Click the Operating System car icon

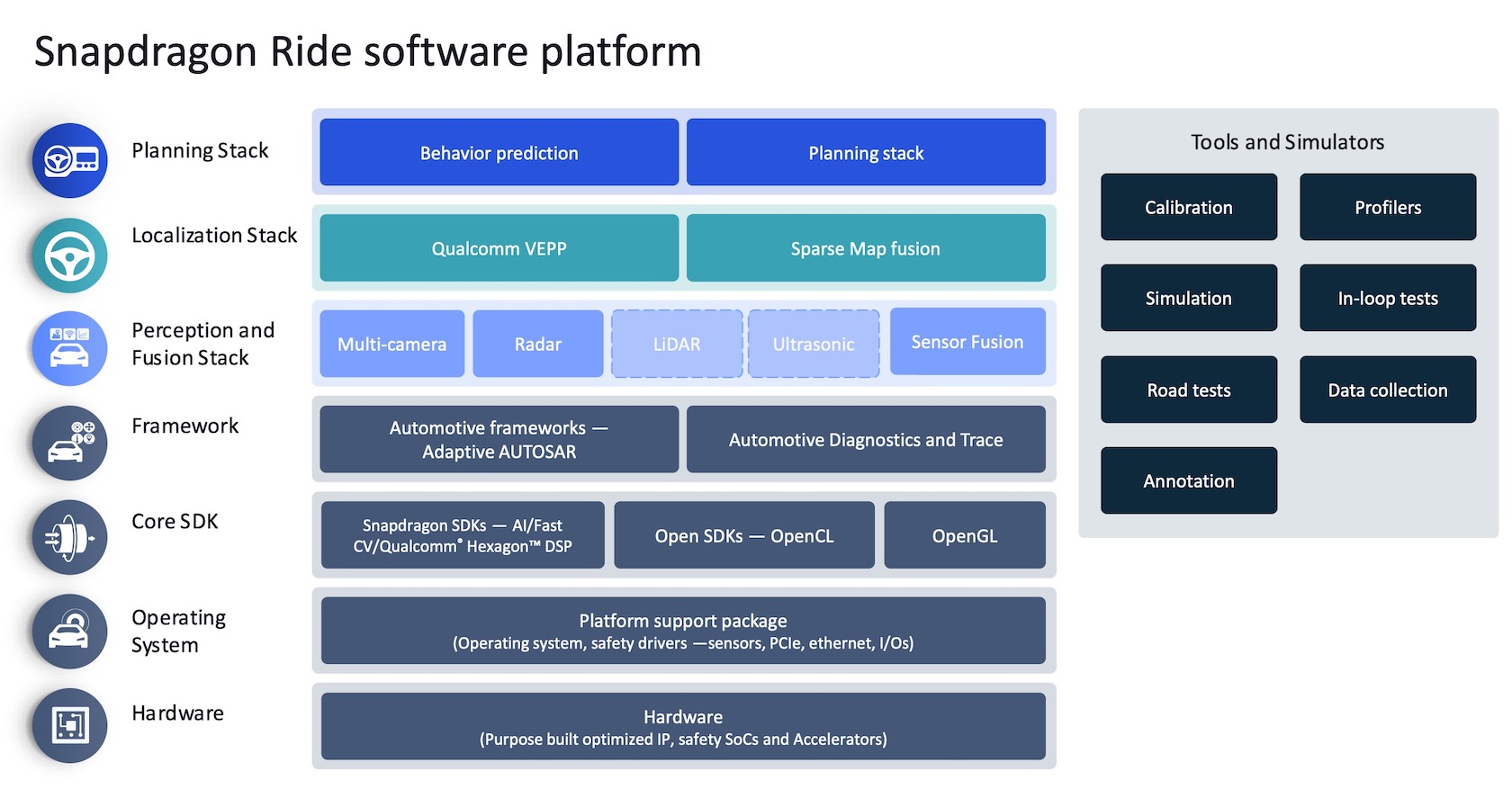pos(70,632)
